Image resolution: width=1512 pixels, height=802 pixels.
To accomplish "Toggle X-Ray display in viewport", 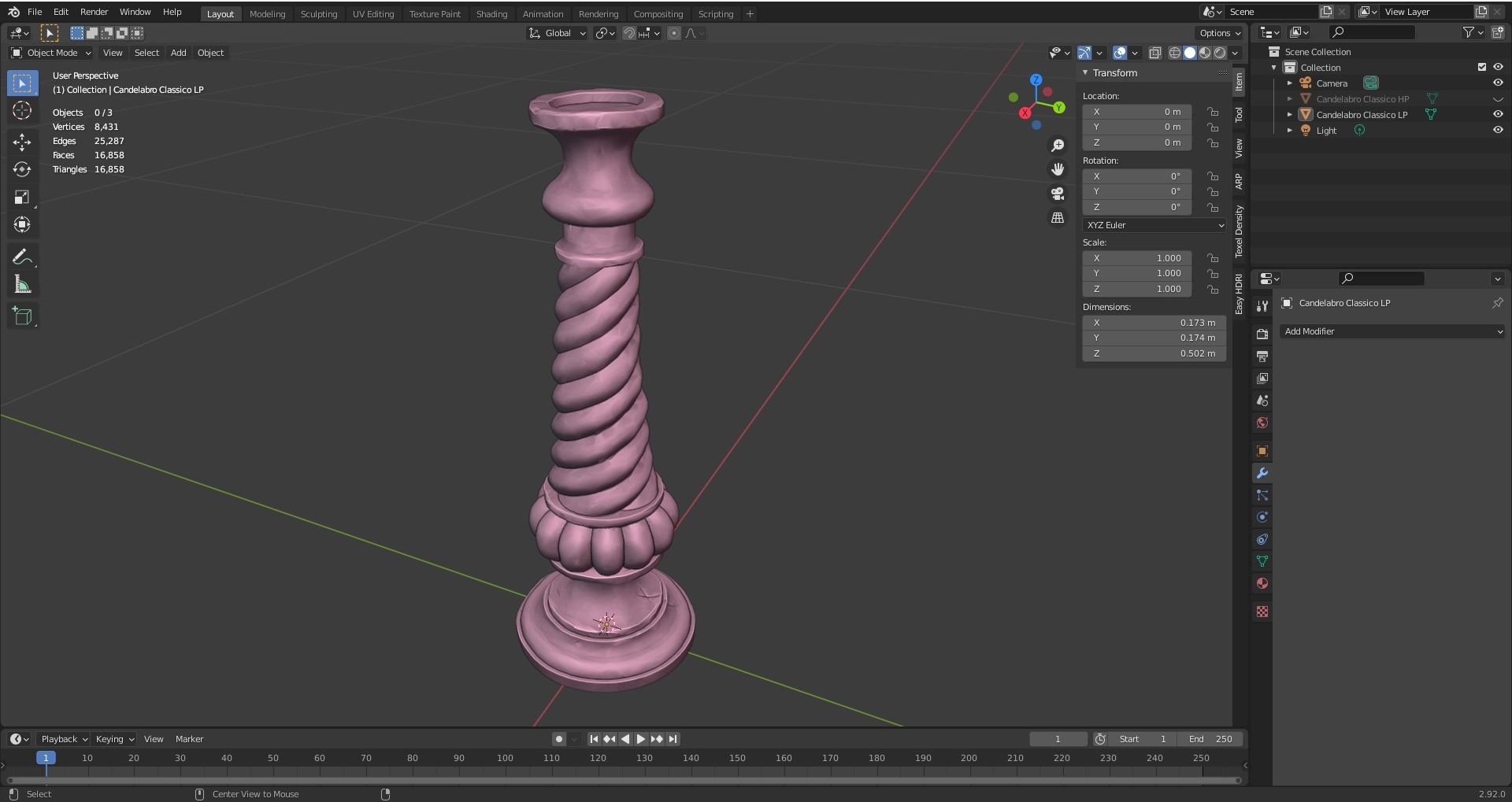I will coord(1154,53).
